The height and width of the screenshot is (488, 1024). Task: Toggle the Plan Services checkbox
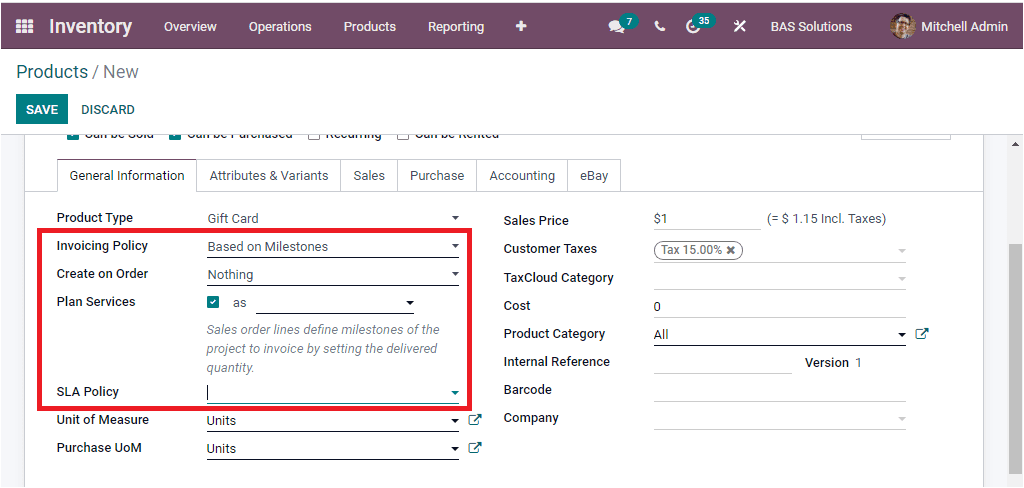click(x=213, y=302)
